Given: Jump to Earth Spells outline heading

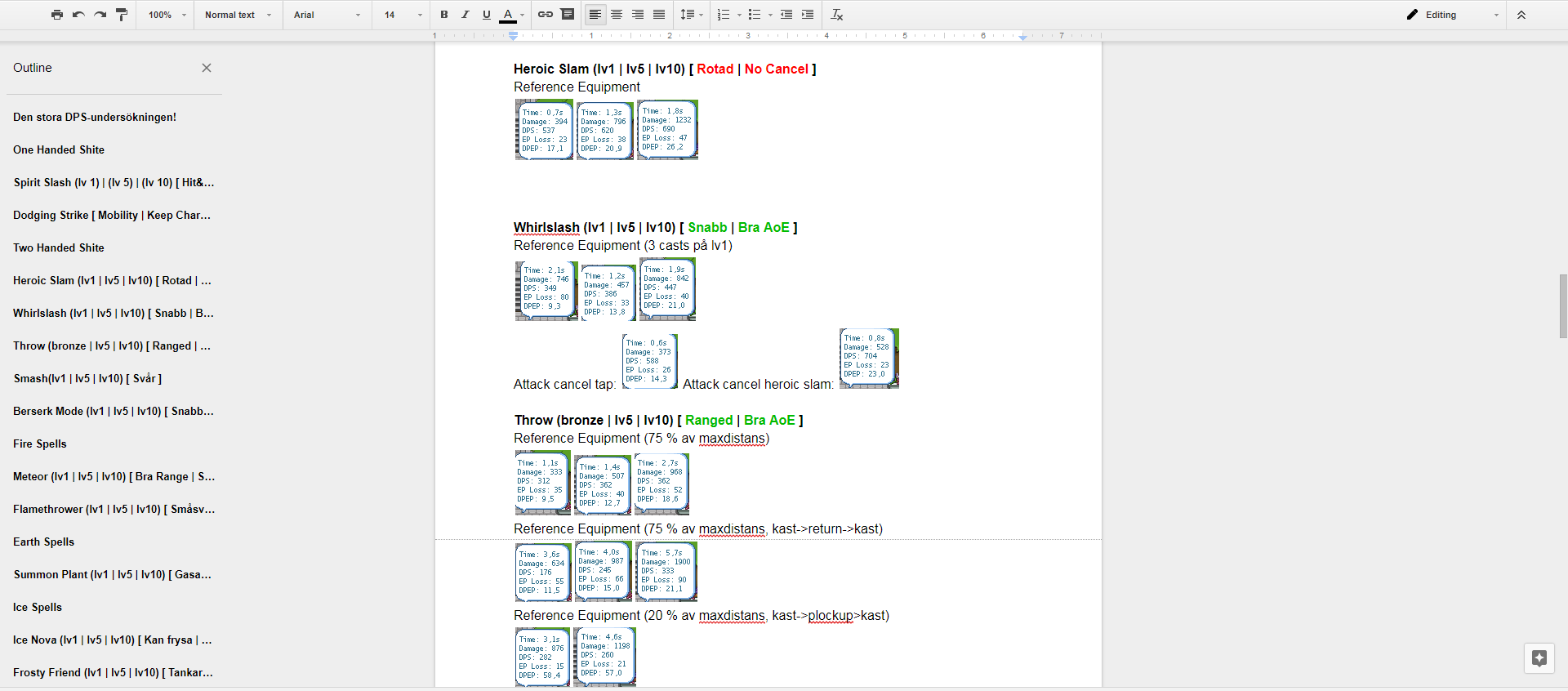Looking at the screenshot, I should click(43, 542).
